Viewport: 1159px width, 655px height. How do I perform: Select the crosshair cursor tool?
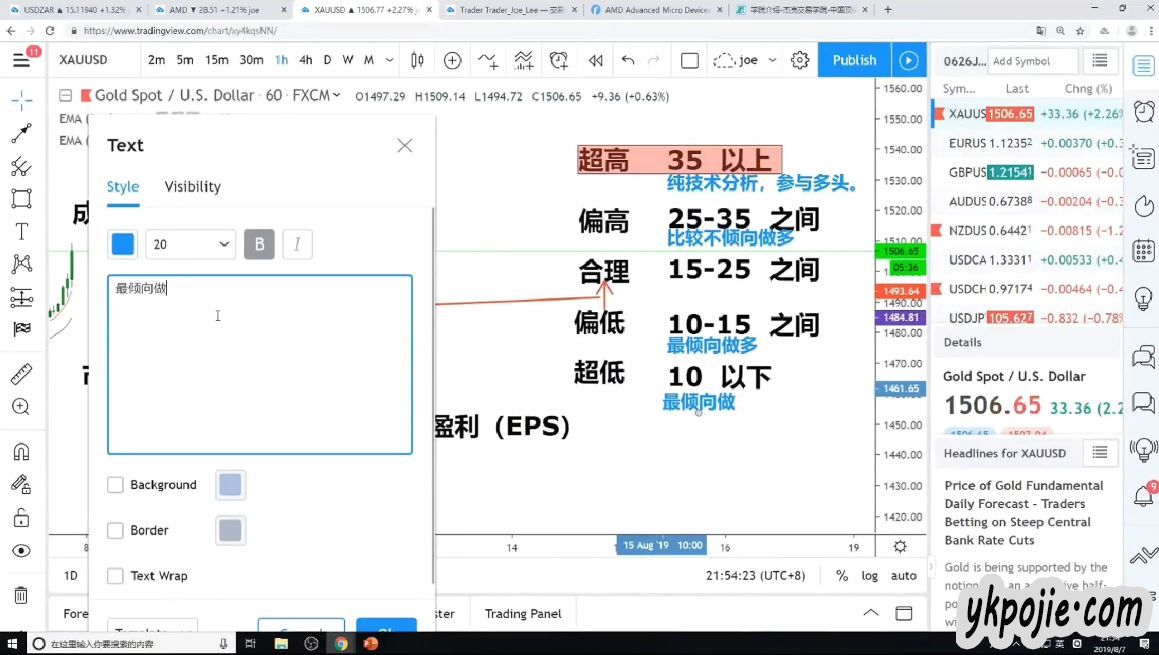(21, 100)
